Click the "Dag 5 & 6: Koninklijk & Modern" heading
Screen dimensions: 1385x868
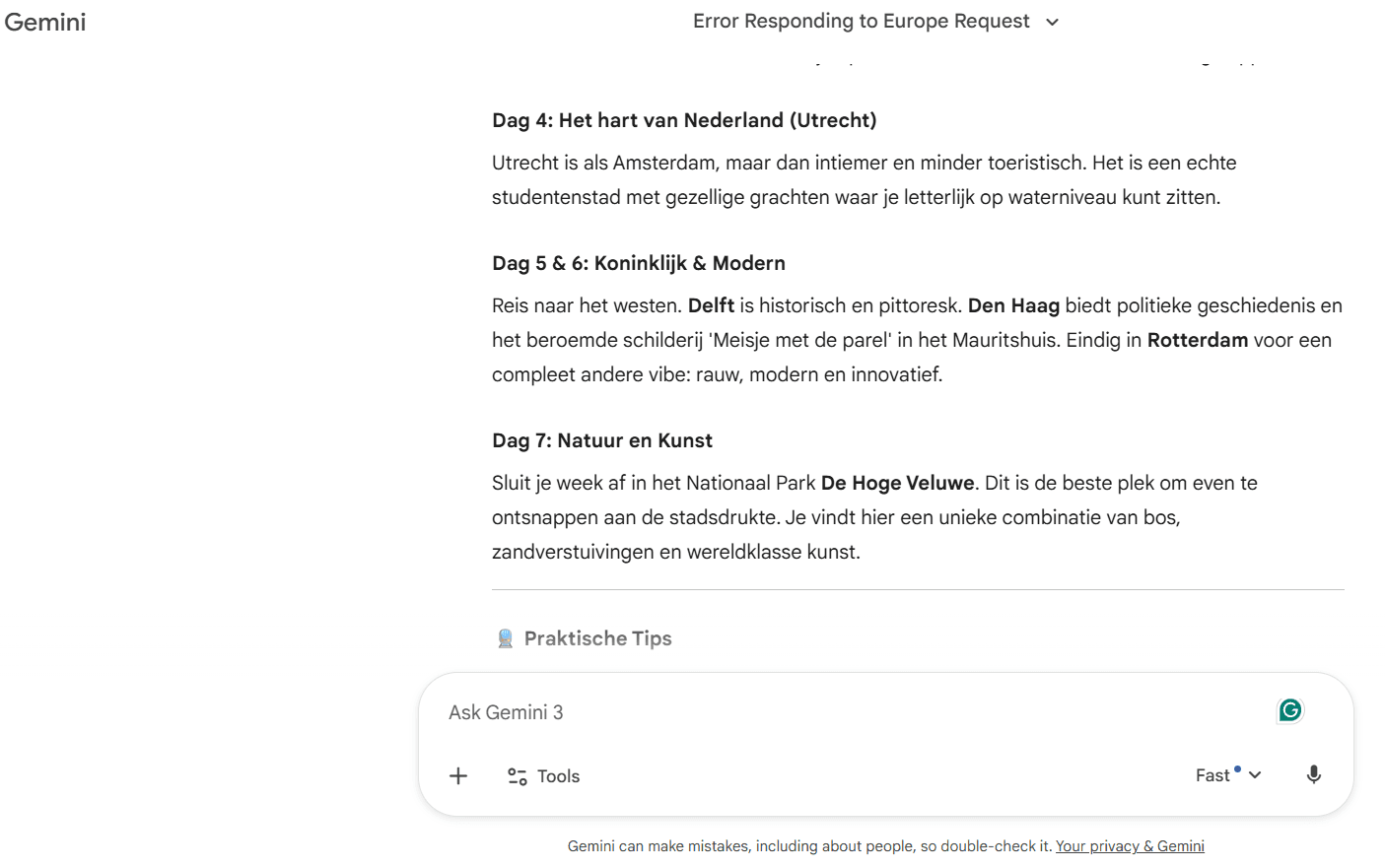[x=639, y=263]
